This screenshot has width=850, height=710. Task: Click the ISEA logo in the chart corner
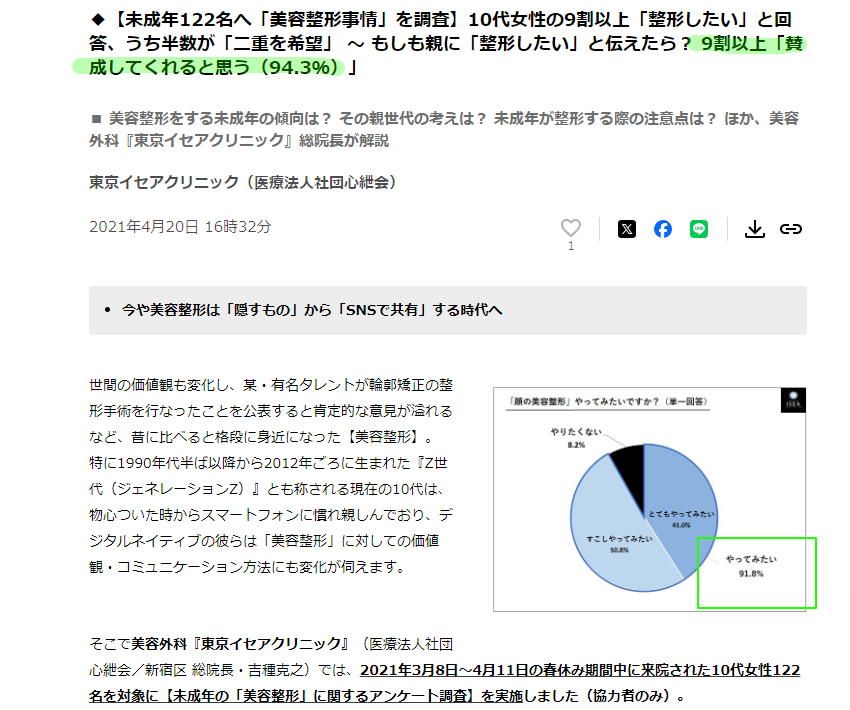(x=790, y=400)
